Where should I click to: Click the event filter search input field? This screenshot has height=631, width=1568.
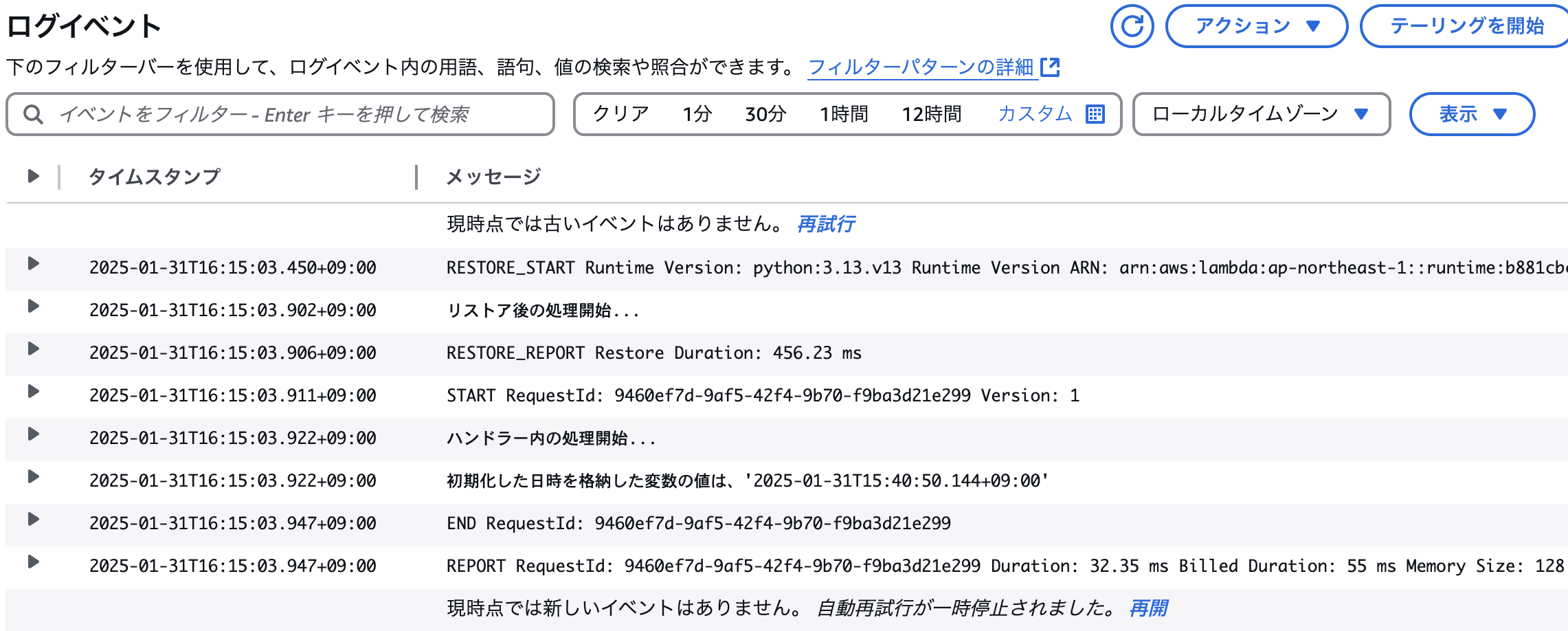(275, 114)
